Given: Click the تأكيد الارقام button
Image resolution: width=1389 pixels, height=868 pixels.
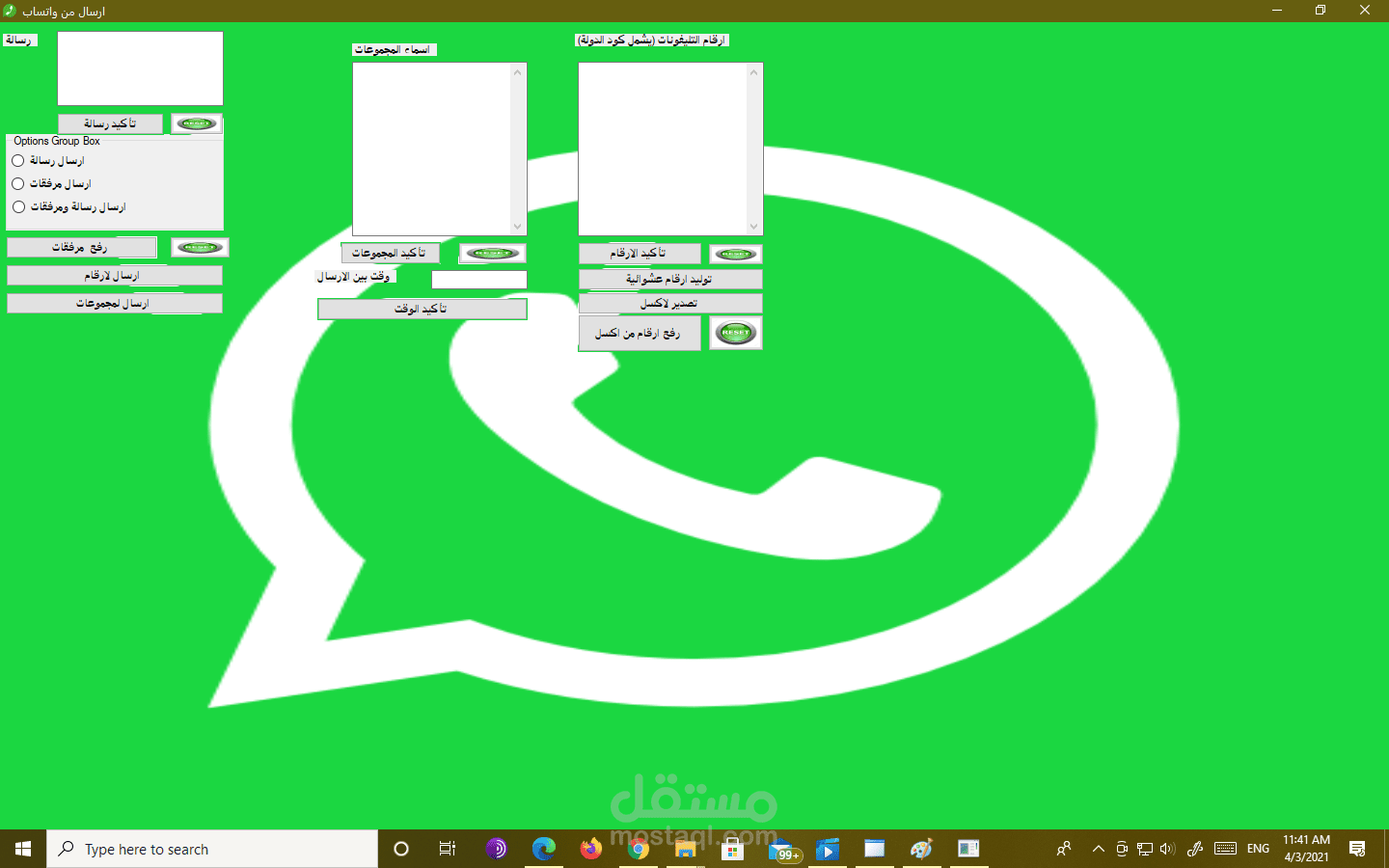Looking at the screenshot, I should (x=640, y=254).
